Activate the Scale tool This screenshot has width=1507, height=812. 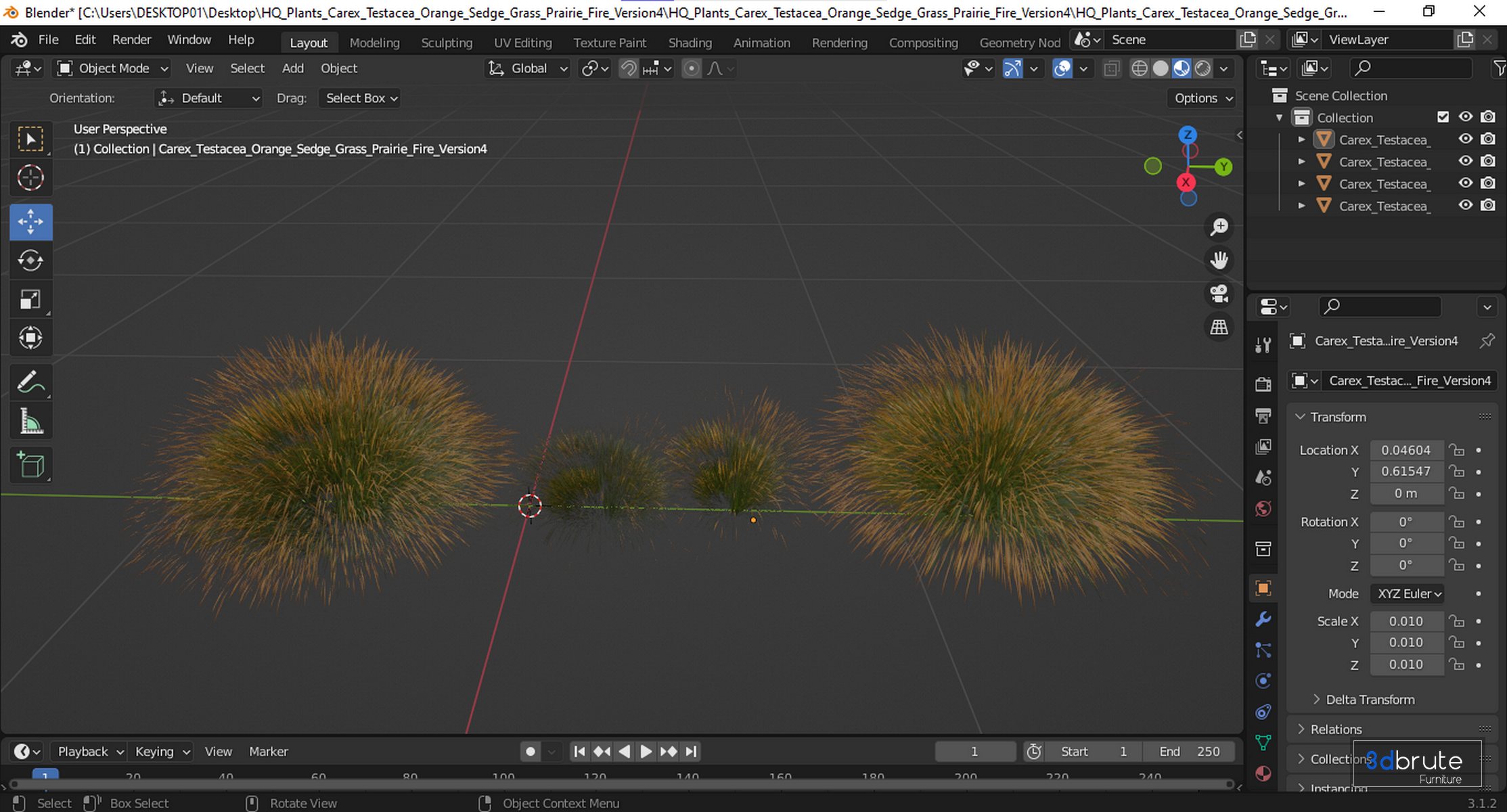tap(30, 299)
